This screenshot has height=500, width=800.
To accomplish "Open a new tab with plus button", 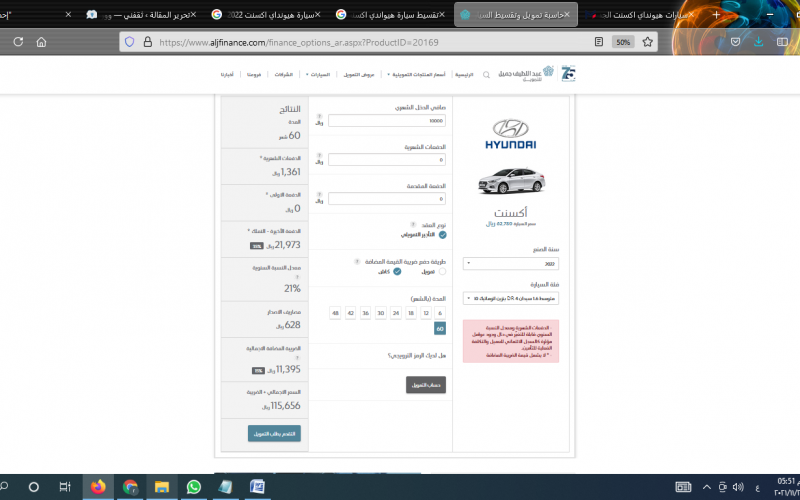I will [x=716, y=15].
